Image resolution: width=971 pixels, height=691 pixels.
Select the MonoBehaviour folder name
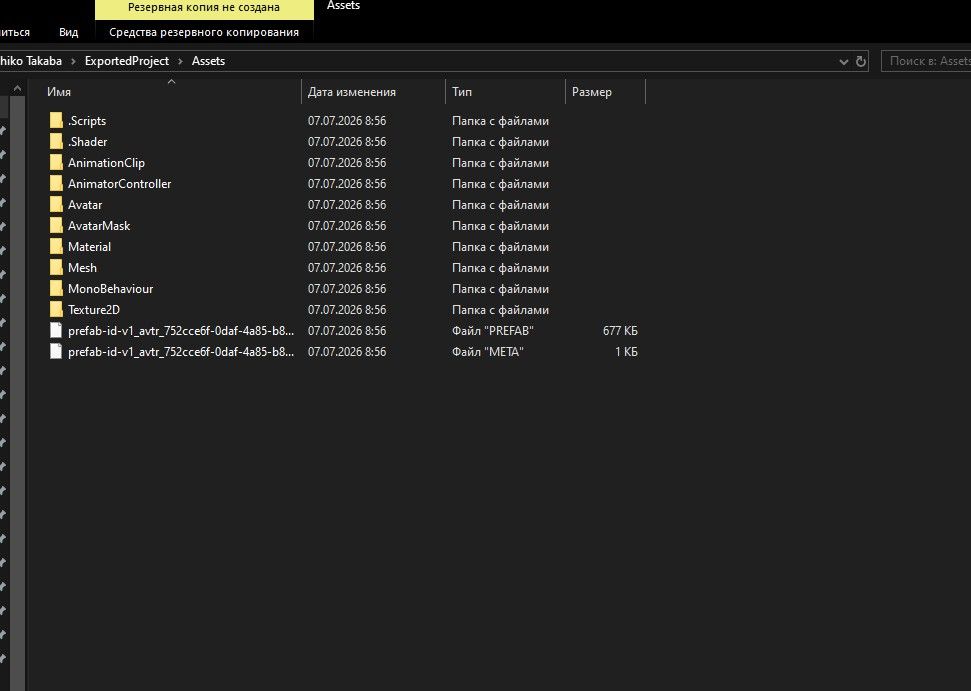click(110, 289)
